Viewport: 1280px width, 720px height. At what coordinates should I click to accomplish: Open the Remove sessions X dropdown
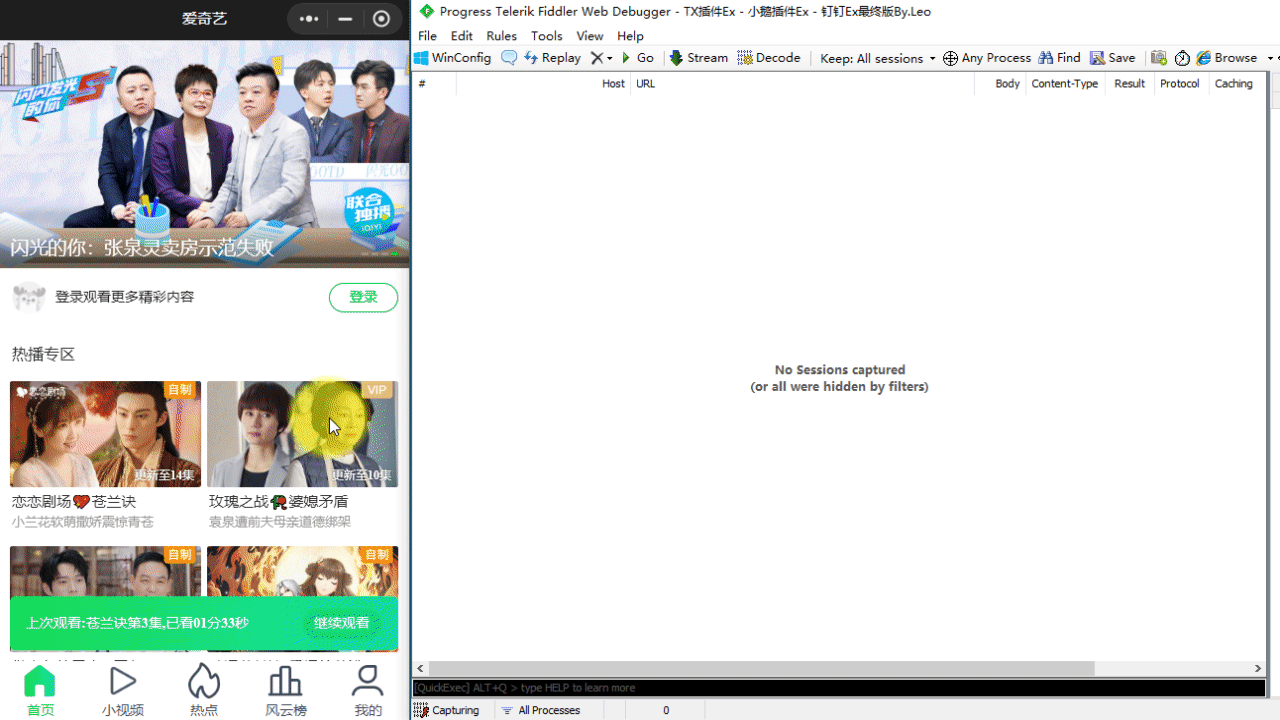coord(601,58)
